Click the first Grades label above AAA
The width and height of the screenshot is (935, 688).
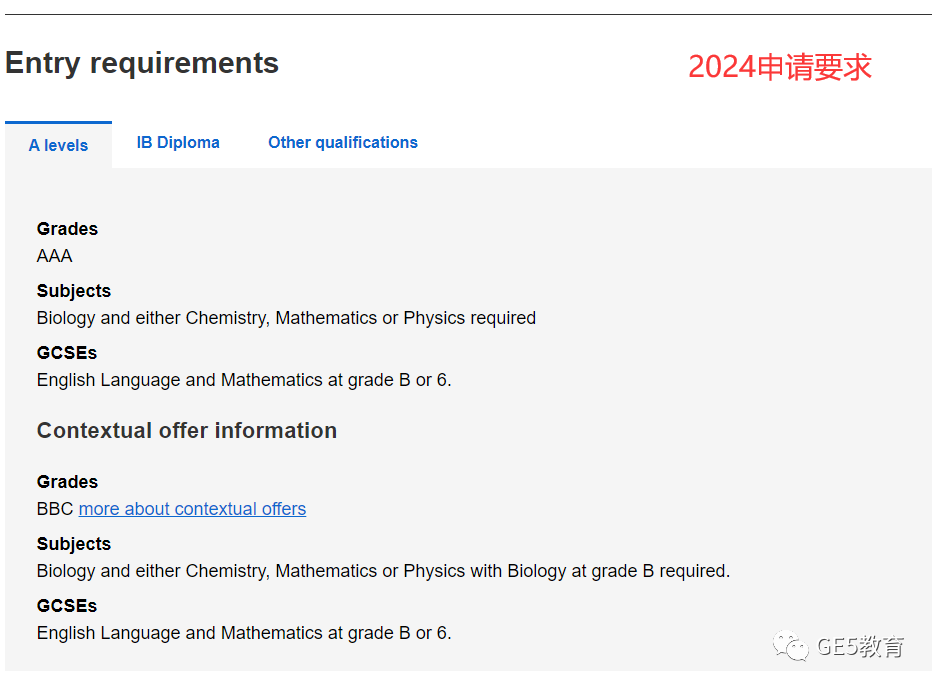tap(67, 229)
